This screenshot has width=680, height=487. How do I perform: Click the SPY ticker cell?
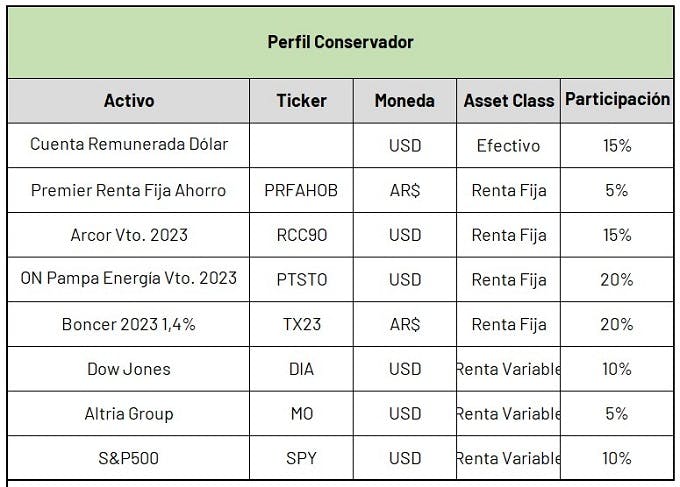click(301, 458)
